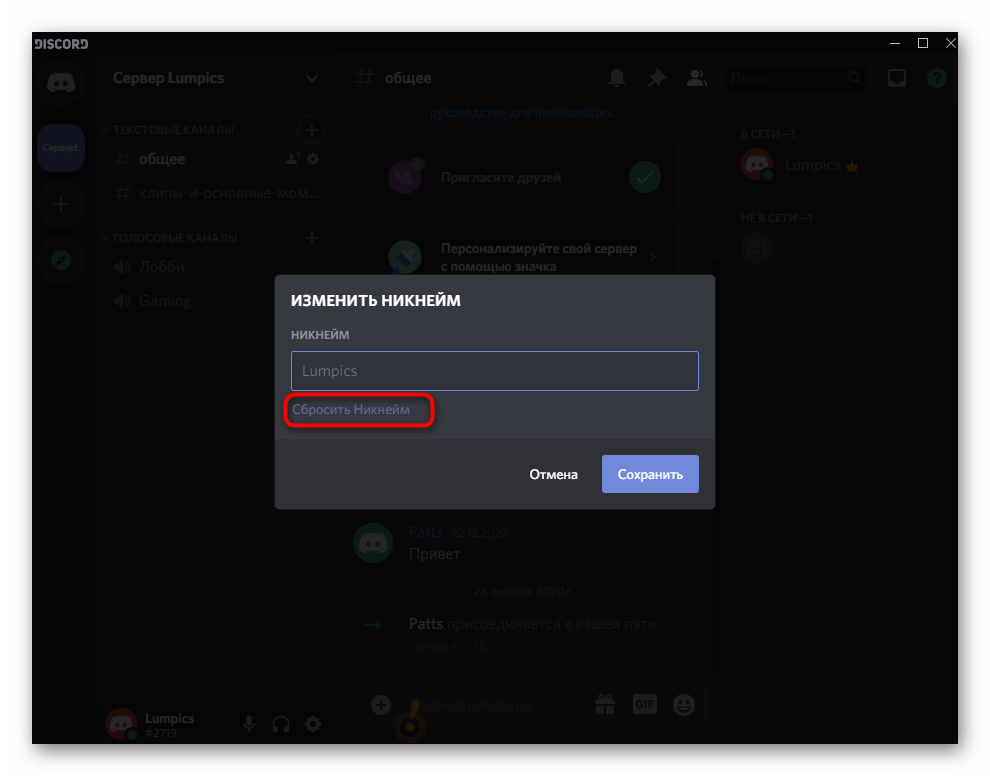Select the Gaming voice channel
Image resolution: width=990 pixels, height=776 pixels.
pyautogui.click(x=165, y=301)
